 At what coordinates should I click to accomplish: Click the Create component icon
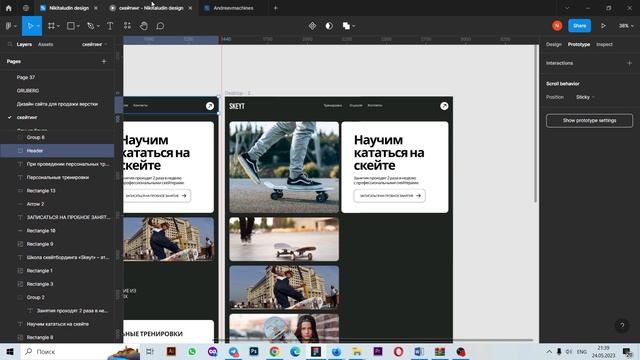(x=312, y=26)
